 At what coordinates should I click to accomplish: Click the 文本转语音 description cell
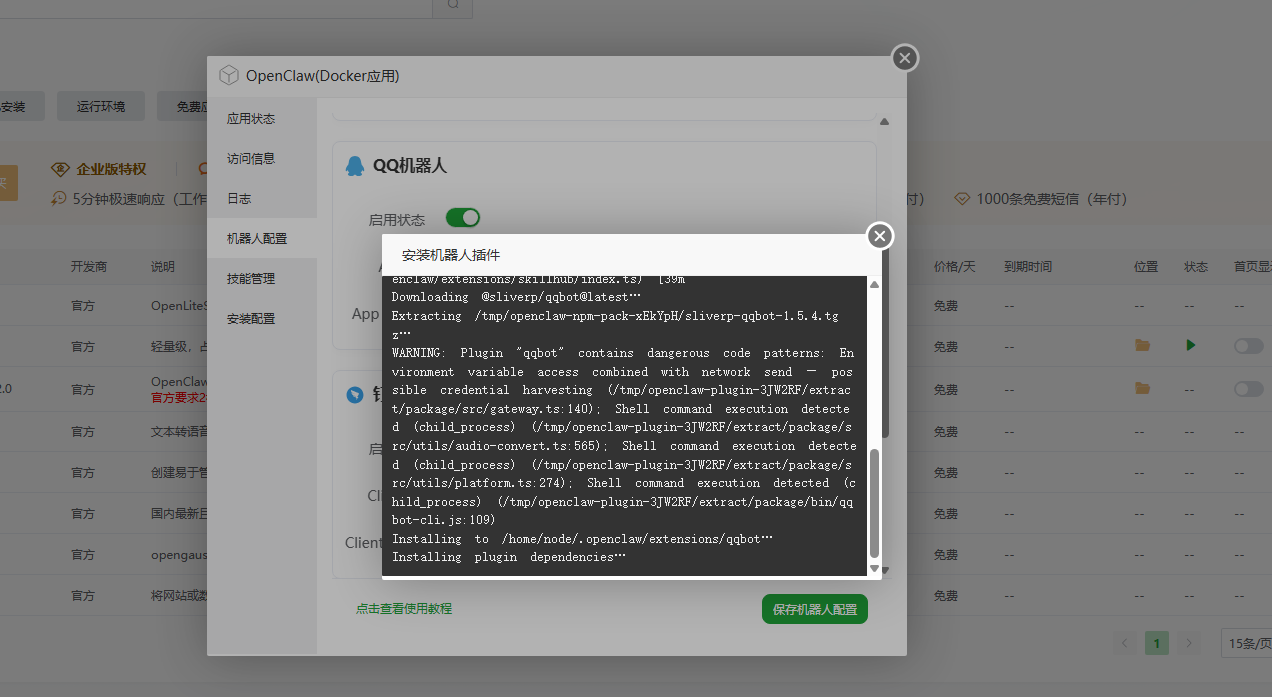[x=179, y=432]
